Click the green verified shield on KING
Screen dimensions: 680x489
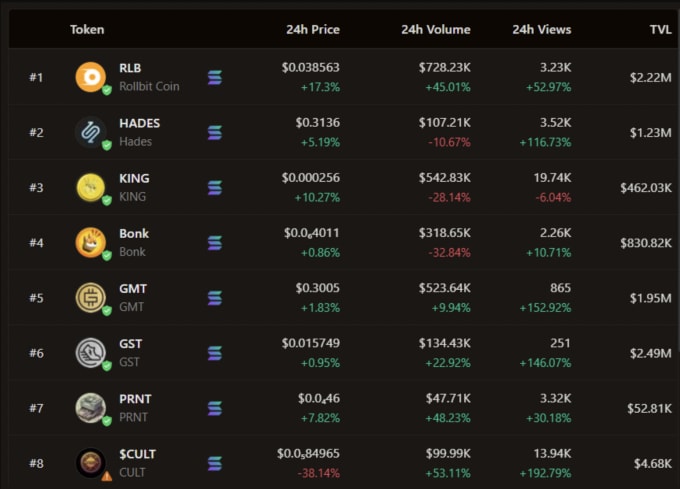tap(107, 200)
